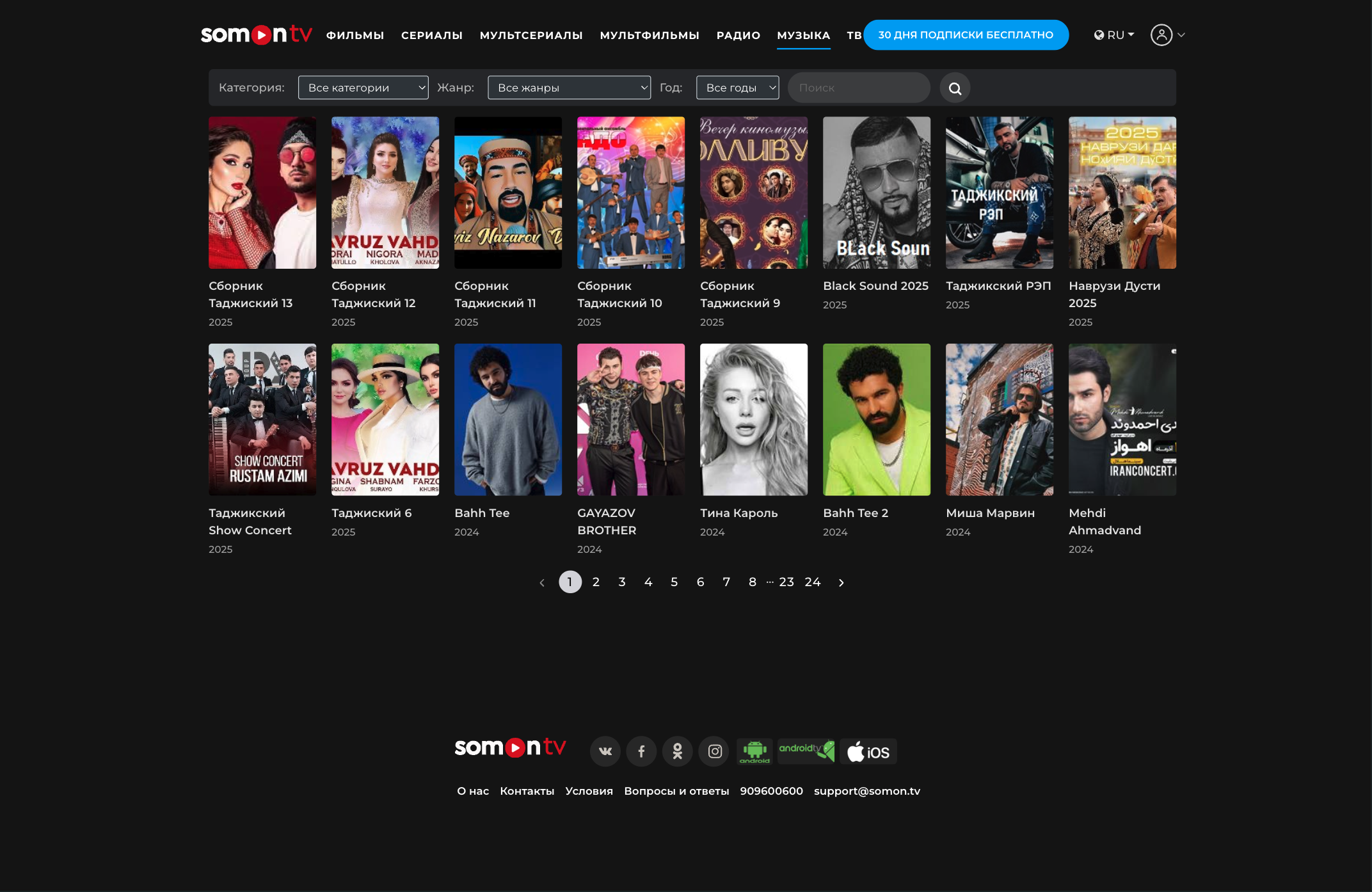Expand the Все категории dropdown
1372x892 pixels.
363,88
